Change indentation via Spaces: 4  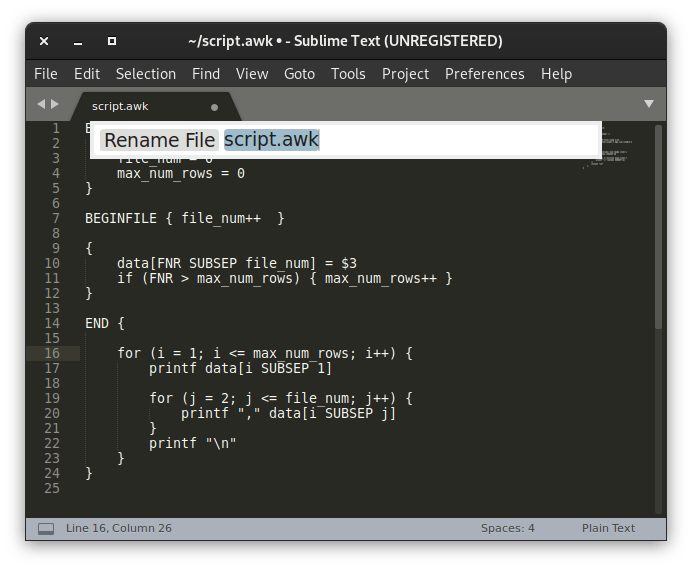pos(508,528)
